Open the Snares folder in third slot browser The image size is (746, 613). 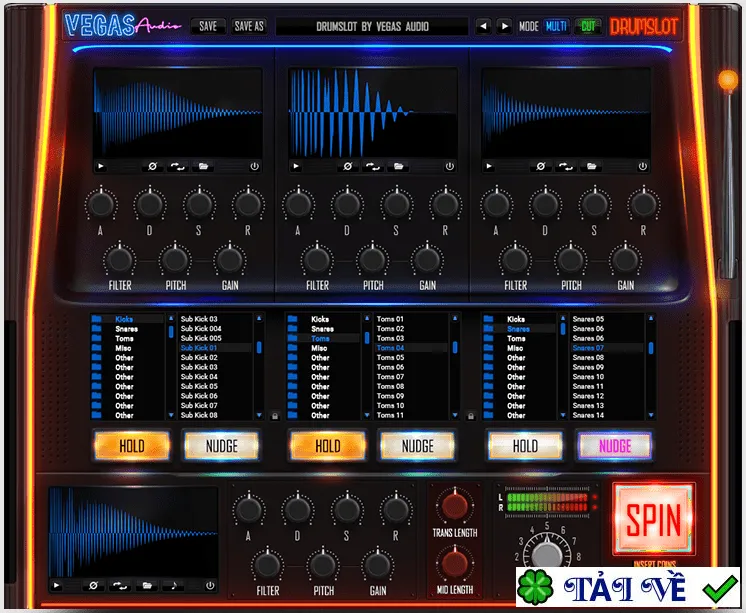[x=519, y=329]
